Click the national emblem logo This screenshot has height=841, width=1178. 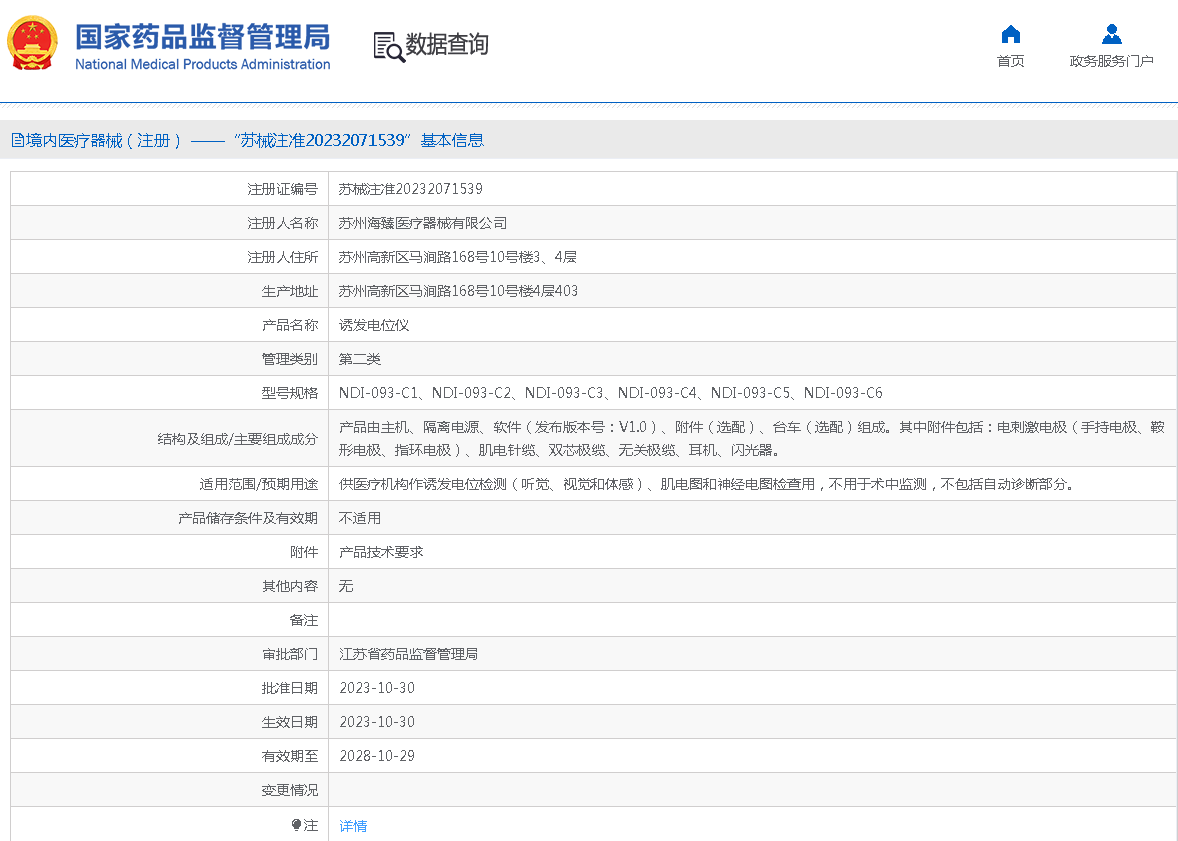click(x=33, y=44)
